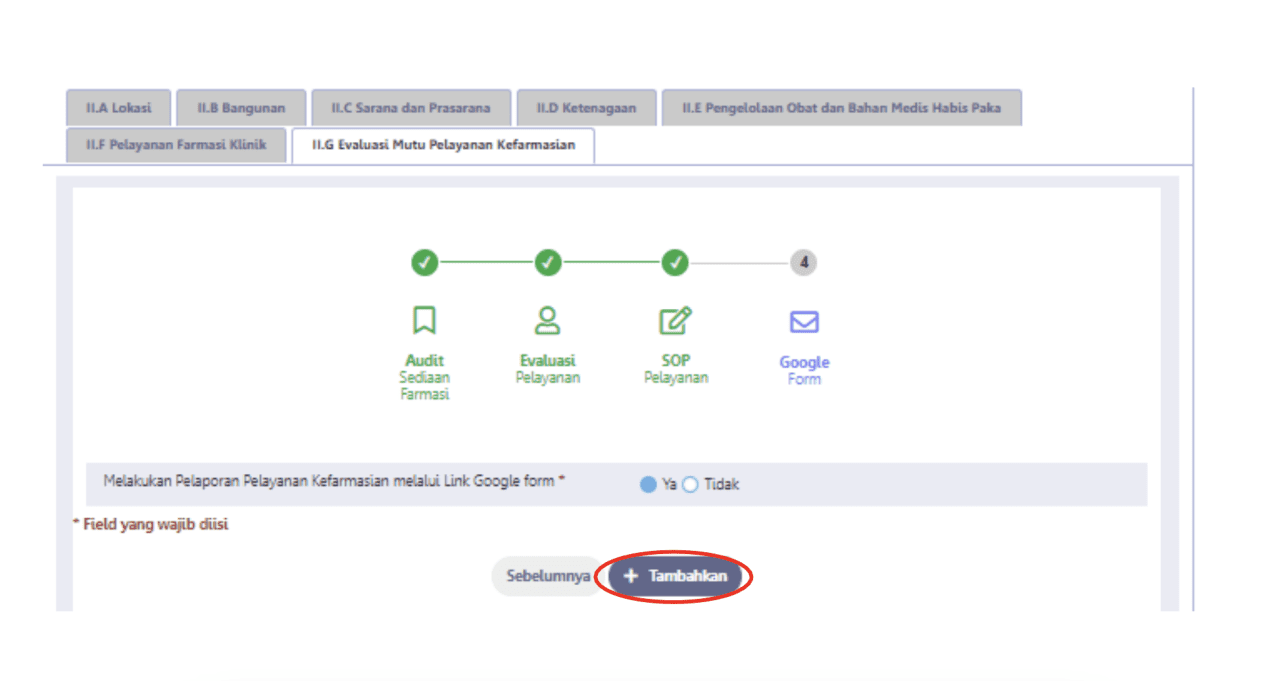
Task: Switch to II.F Pelayanan Farmasi Klinik tab
Action: tap(176, 145)
